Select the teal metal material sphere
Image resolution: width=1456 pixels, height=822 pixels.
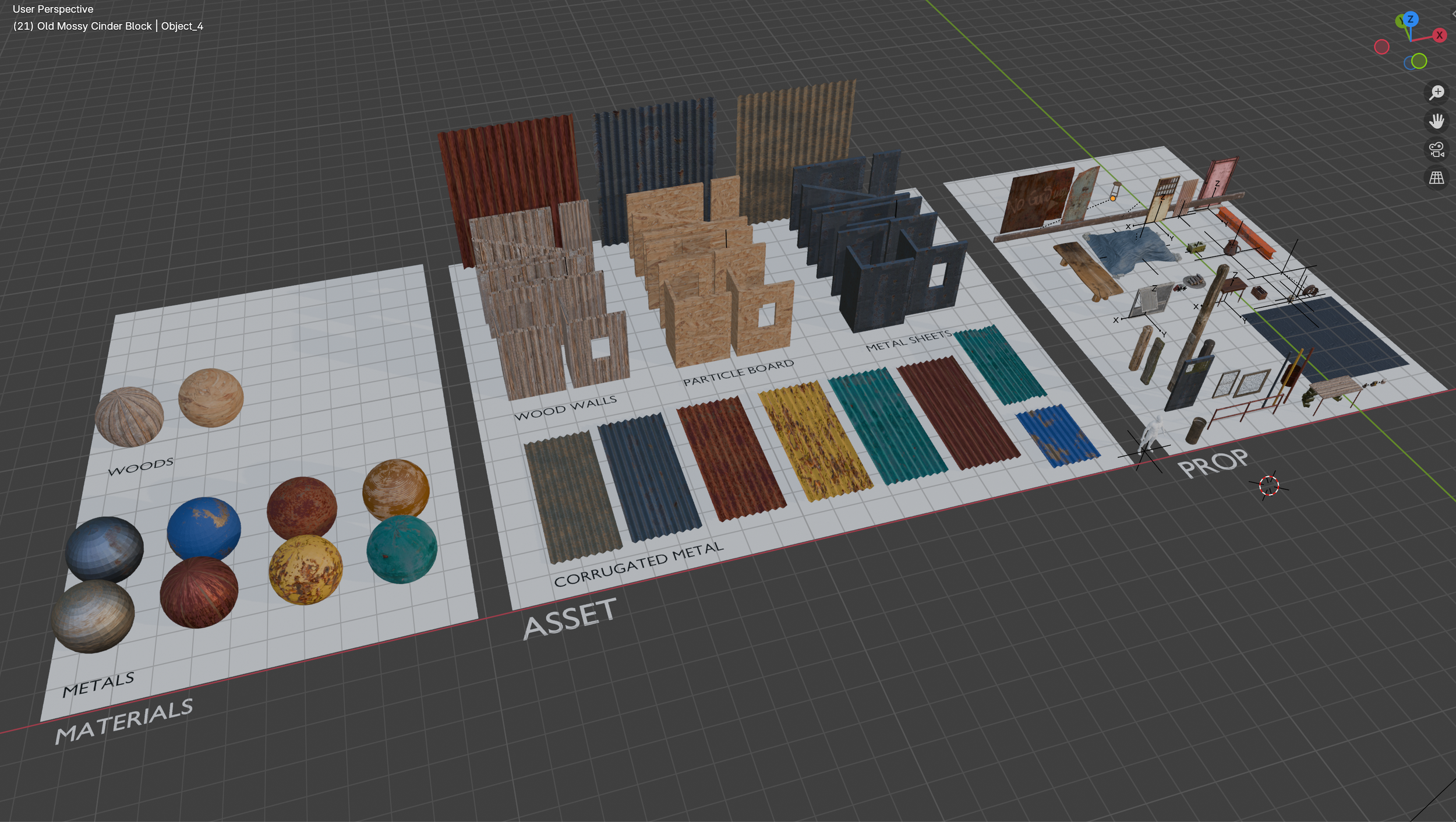[x=401, y=549]
